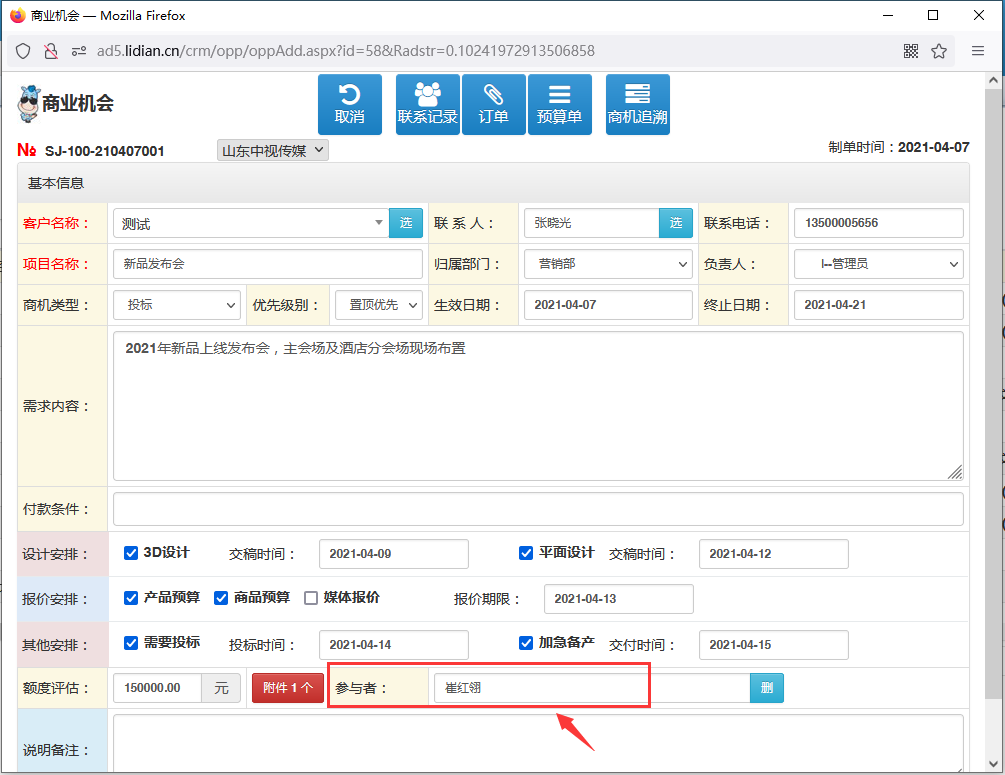
Task: Click the 取消 cancel toolbar button
Action: pos(349,104)
